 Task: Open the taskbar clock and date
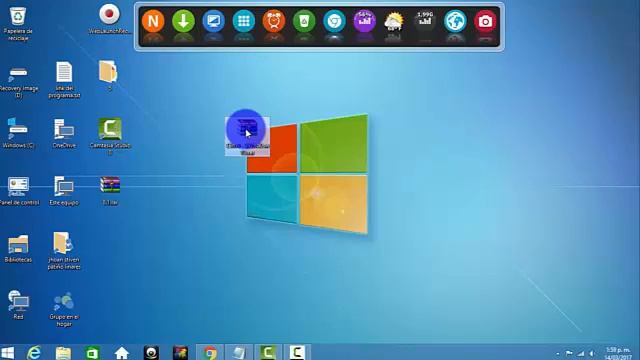point(618,353)
